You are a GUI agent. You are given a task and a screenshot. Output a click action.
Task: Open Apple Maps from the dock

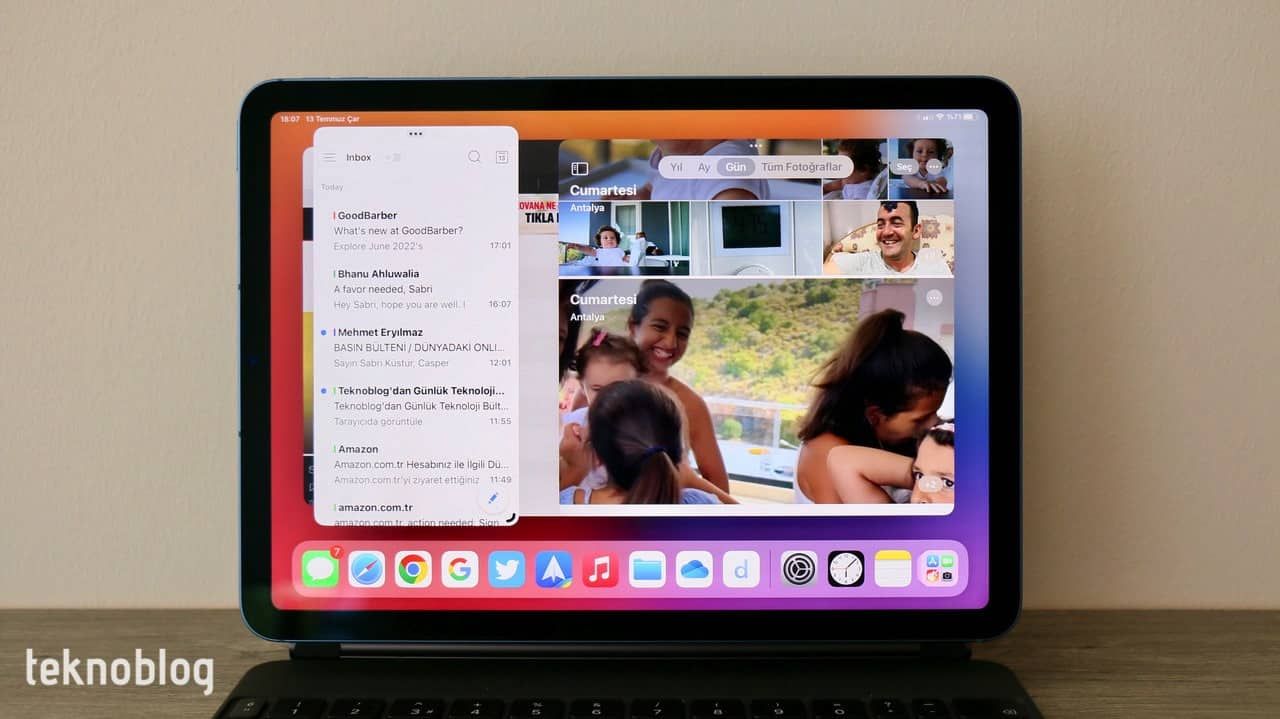553,569
